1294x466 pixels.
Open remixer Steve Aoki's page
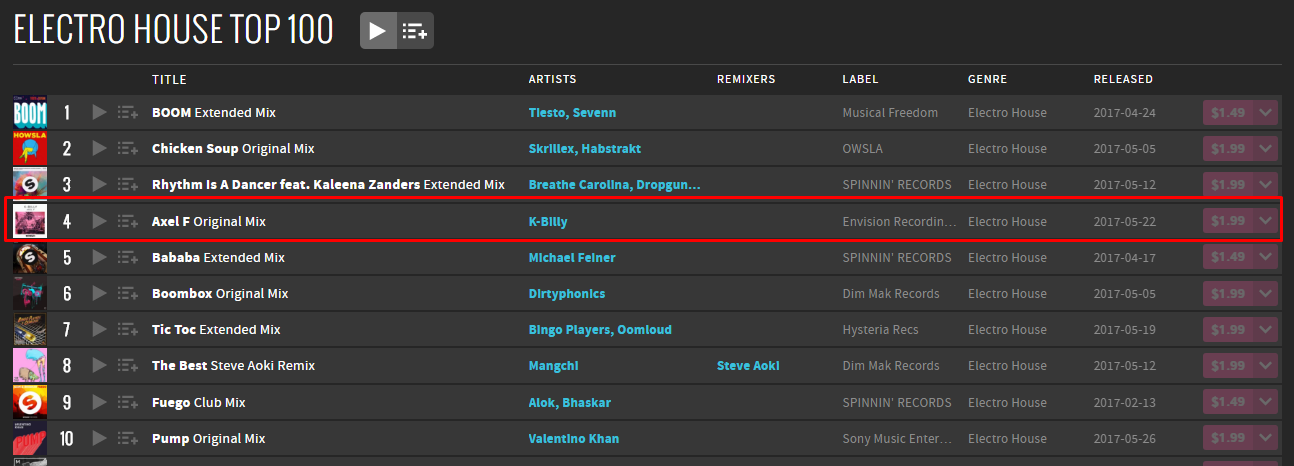click(748, 365)
